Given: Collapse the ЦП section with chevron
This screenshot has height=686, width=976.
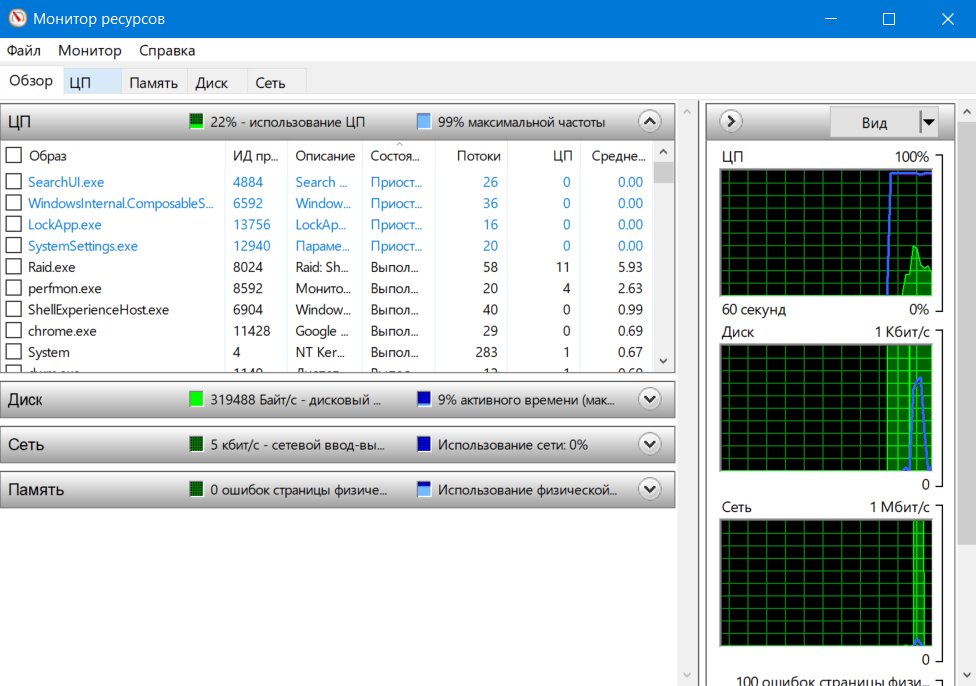Looking at the screenshot, I should point(649,121).
